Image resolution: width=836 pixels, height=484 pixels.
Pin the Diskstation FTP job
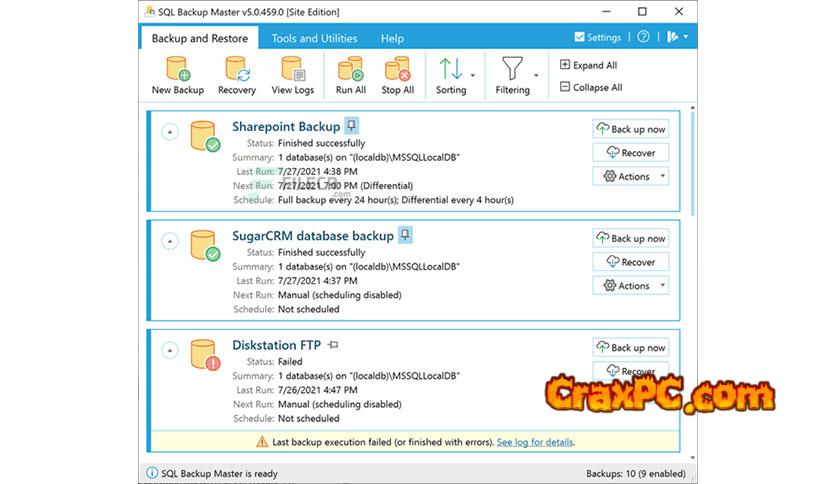333,345
